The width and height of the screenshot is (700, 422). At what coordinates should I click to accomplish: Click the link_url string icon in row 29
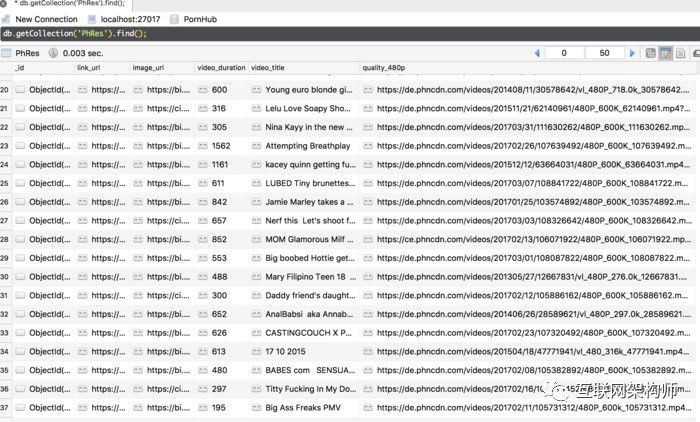click(82, 258)
